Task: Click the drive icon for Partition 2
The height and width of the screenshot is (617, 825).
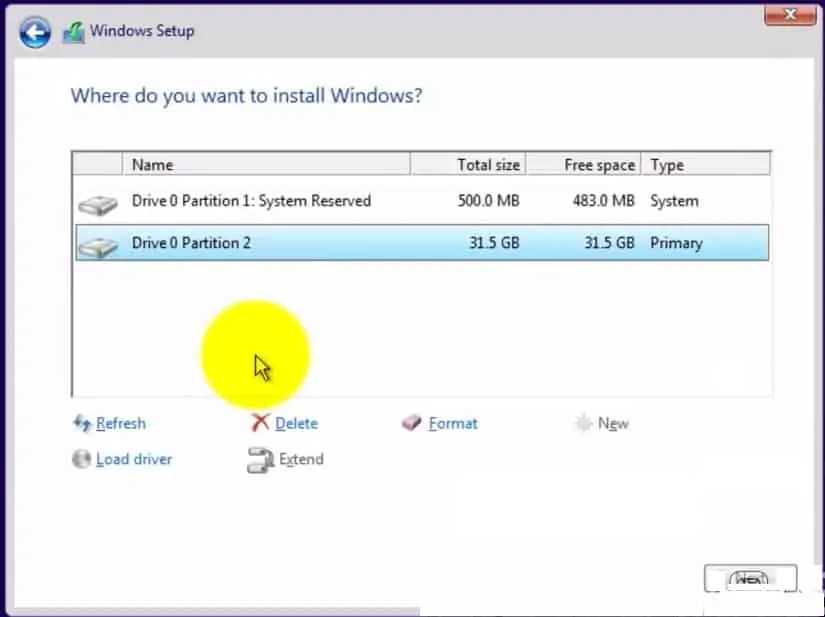Action: 98,246
